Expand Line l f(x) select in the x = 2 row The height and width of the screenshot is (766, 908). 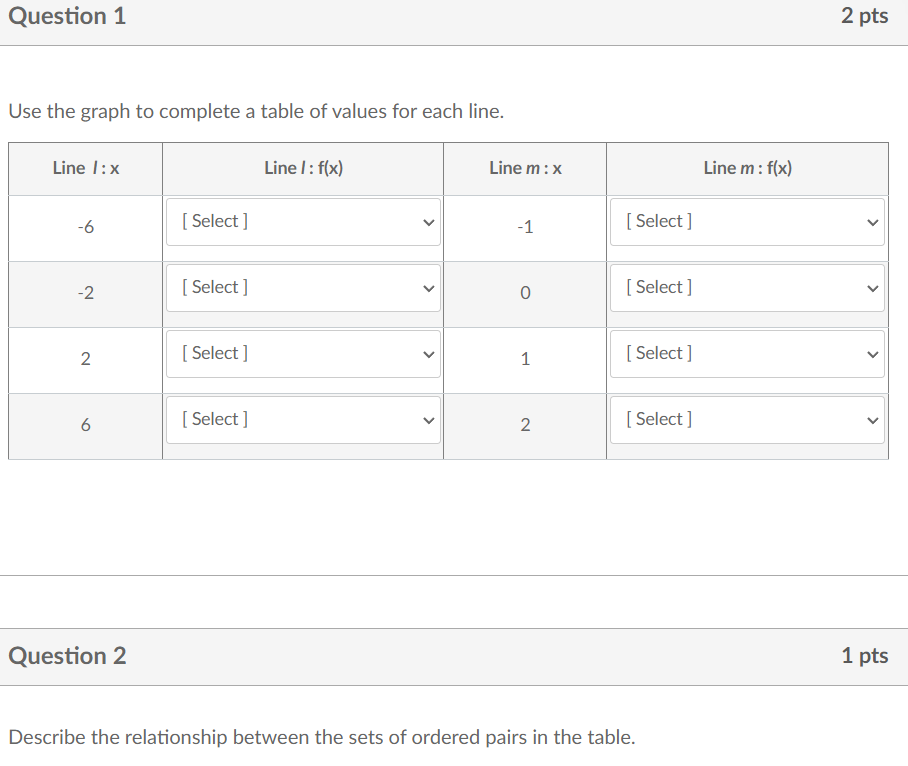pyautogui.click(x=303, y=354)
